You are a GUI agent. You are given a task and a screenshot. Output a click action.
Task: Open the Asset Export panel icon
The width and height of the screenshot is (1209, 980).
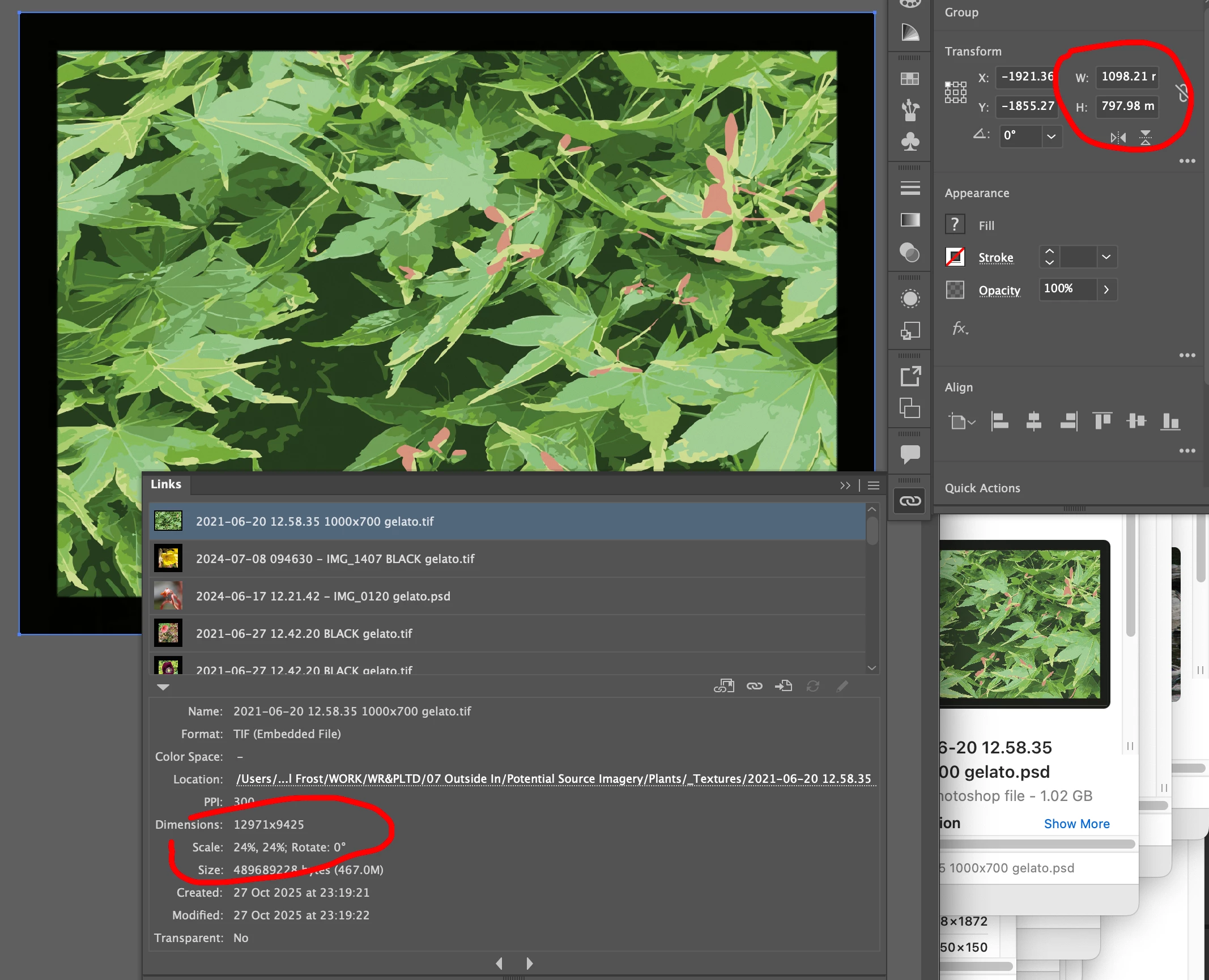pos(910,376)
